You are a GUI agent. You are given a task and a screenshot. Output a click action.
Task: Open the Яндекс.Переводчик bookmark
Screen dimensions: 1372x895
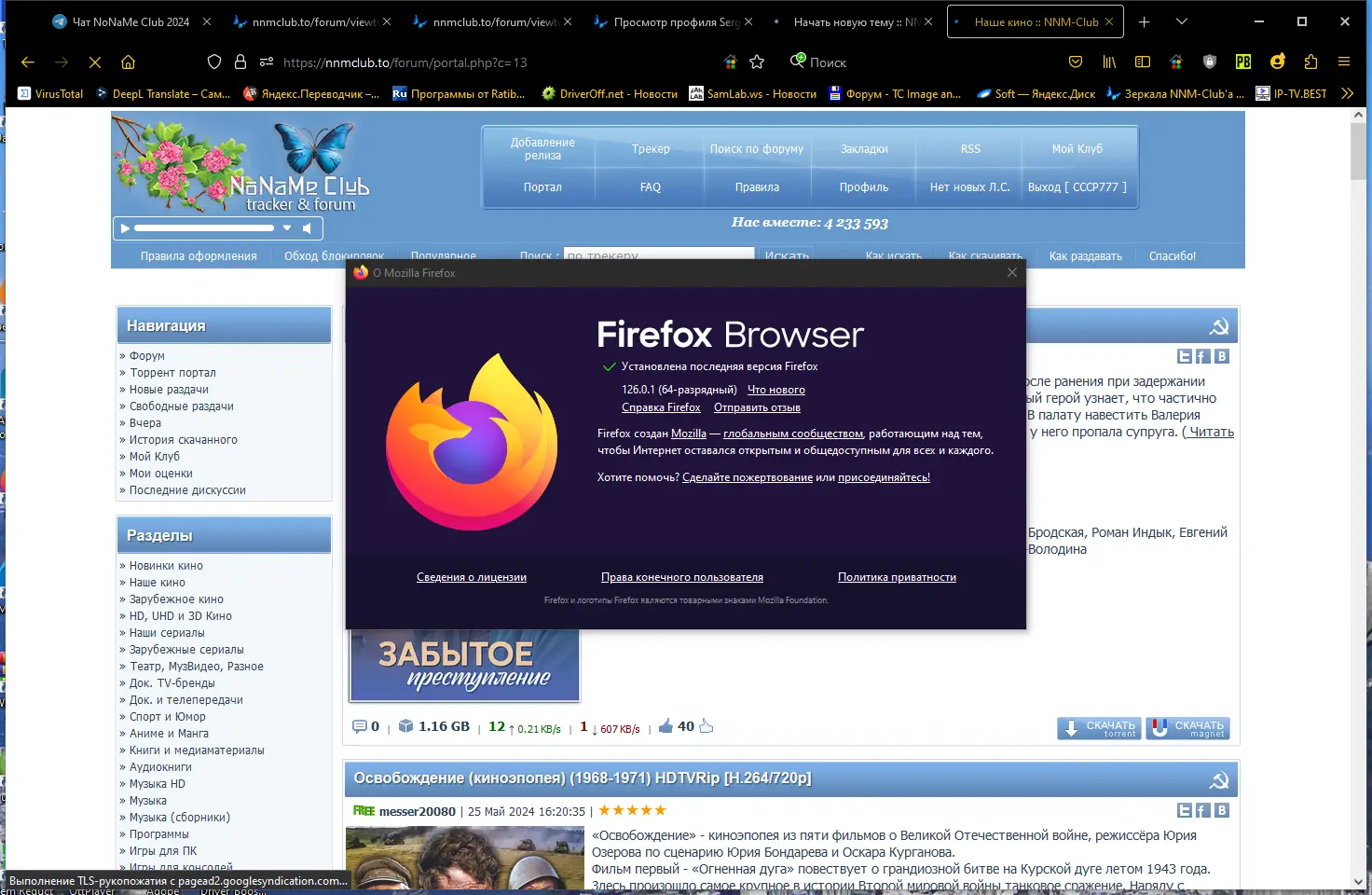point(311,93)
